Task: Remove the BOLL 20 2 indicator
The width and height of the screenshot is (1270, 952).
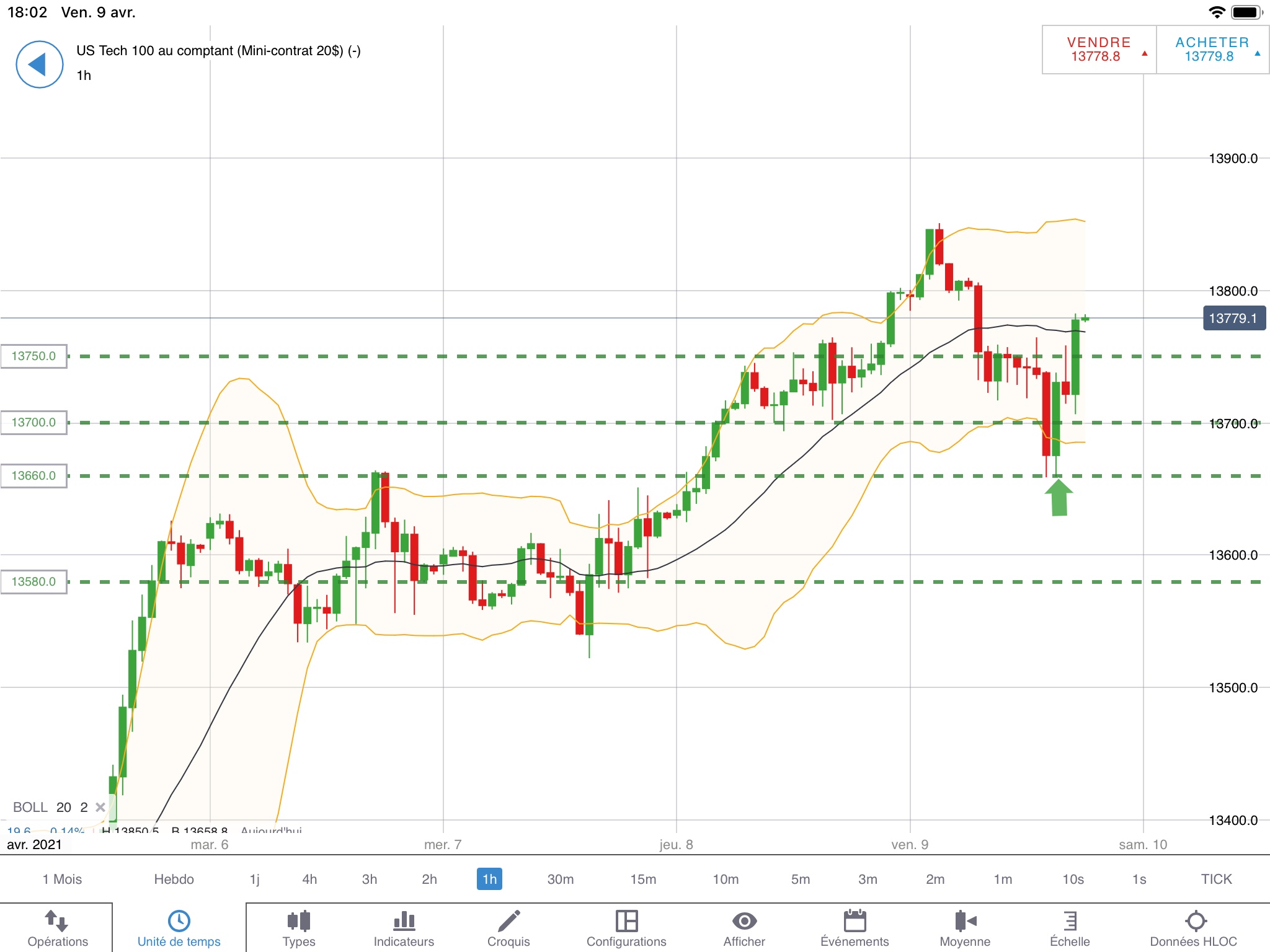Action: click(100, 807)
